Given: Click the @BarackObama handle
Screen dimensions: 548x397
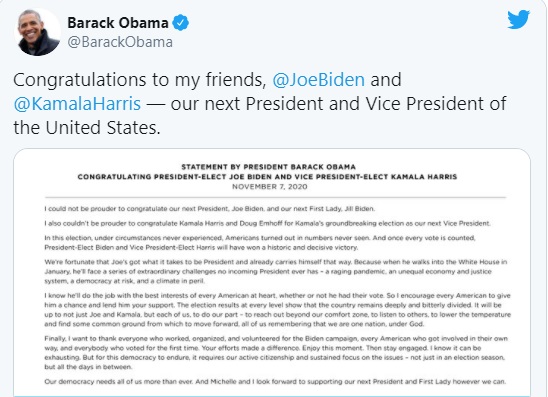Looking at the screenshot, I should 120,42.
